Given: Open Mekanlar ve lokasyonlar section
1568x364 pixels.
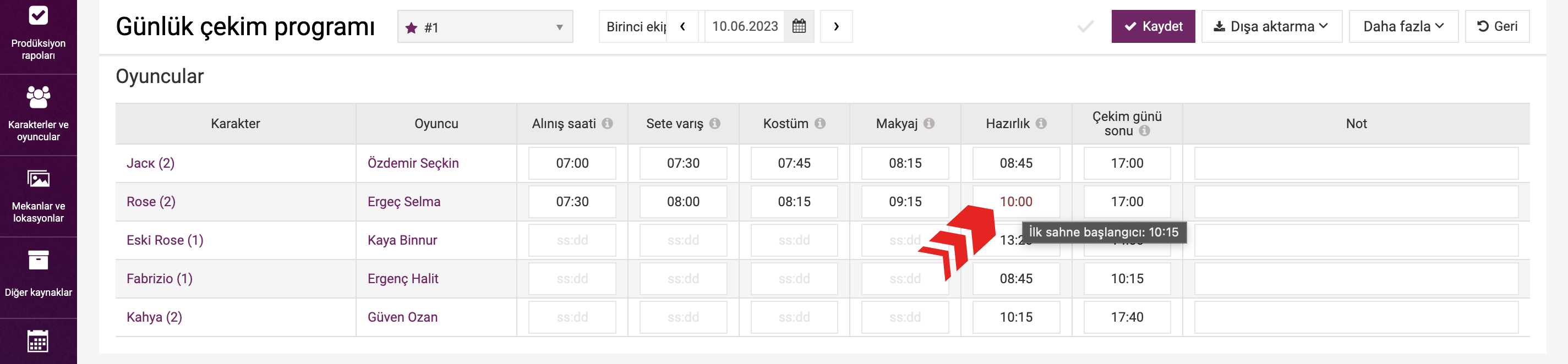Looking at the screenshot, I should (x=39, y=196).
